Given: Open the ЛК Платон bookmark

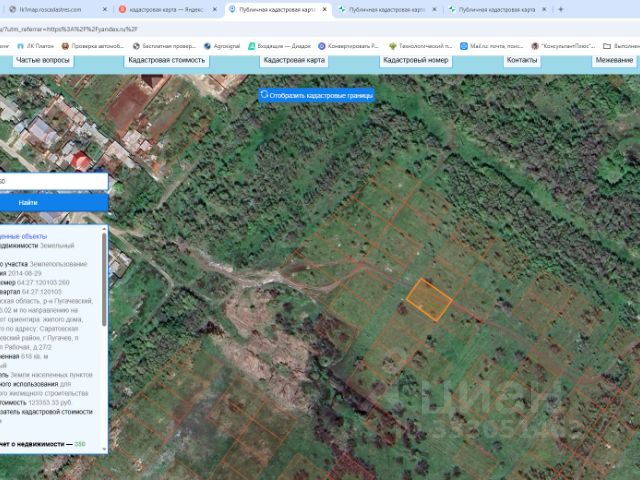Looking at the screenshot, I should coord(36,46).
